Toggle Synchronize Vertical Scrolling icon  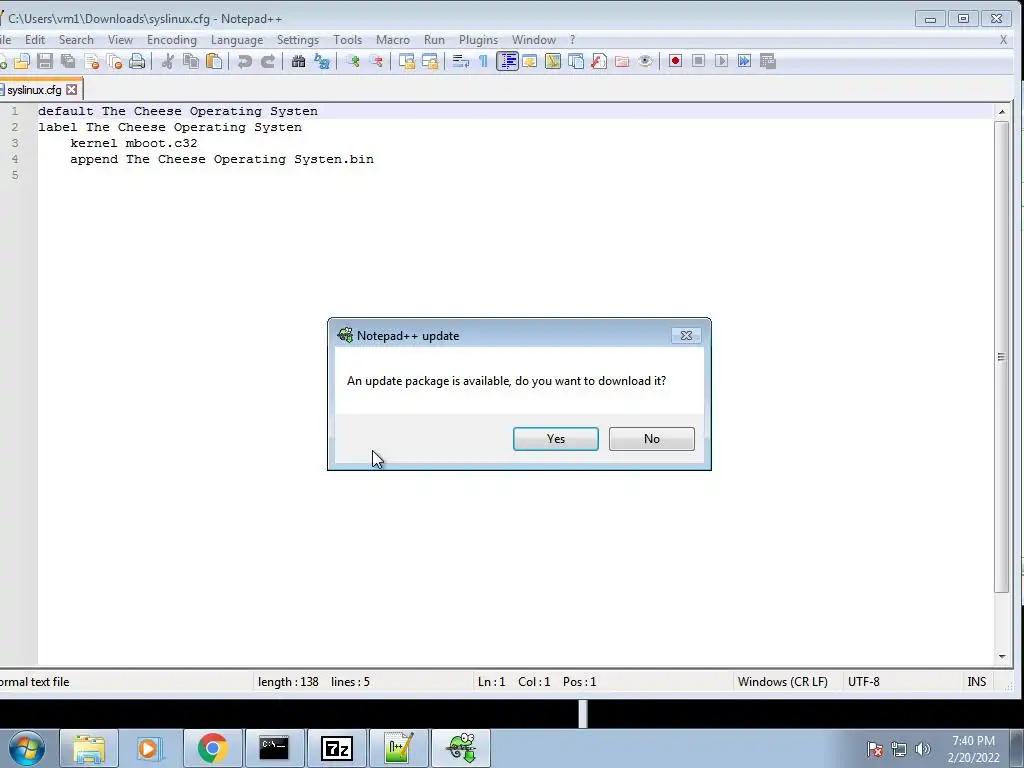tap(407, 61)
